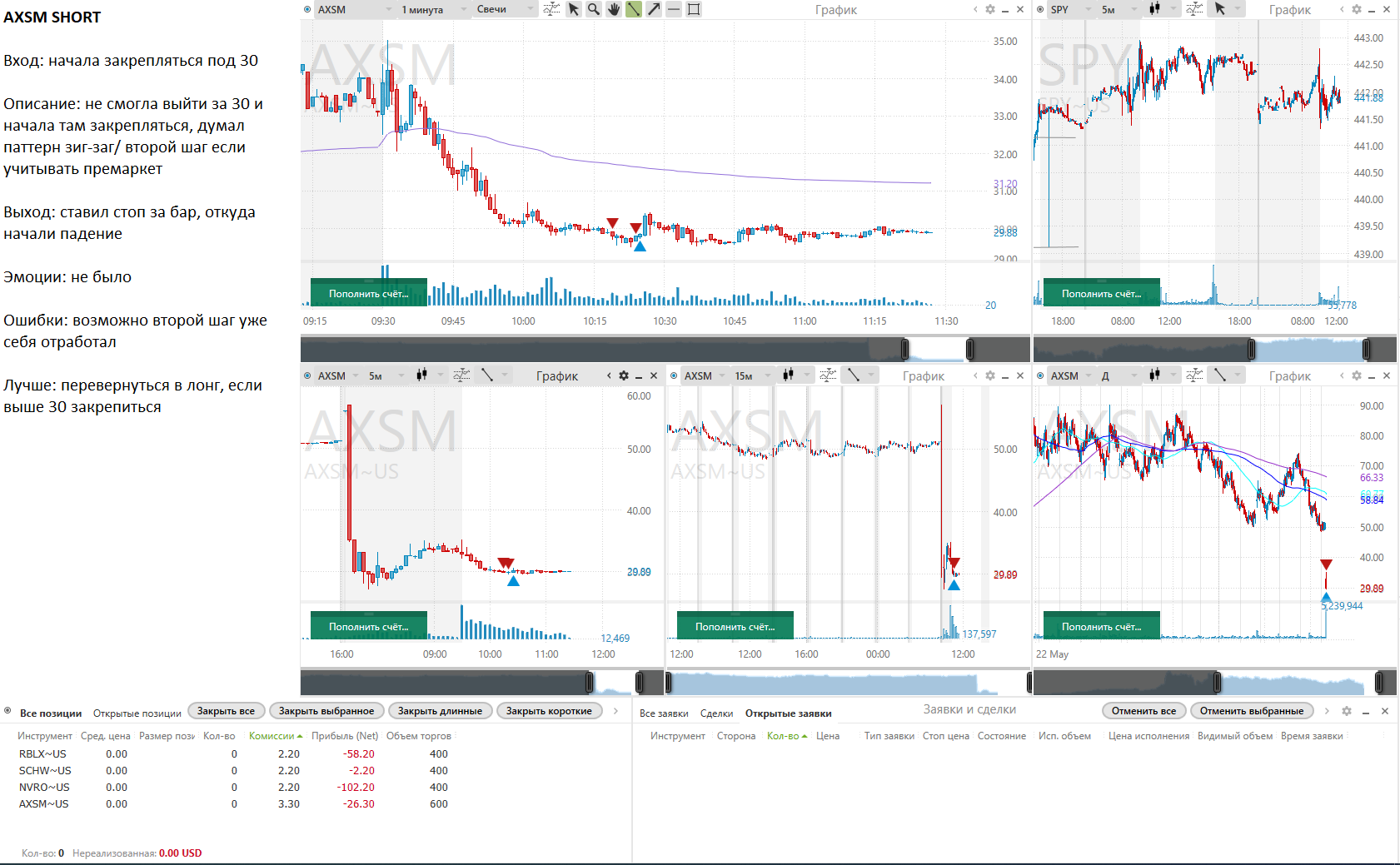Screen dimensions: 1400x865
Task: Sort orders by 'Кол-во' column header
Action: tap(786, 736)
